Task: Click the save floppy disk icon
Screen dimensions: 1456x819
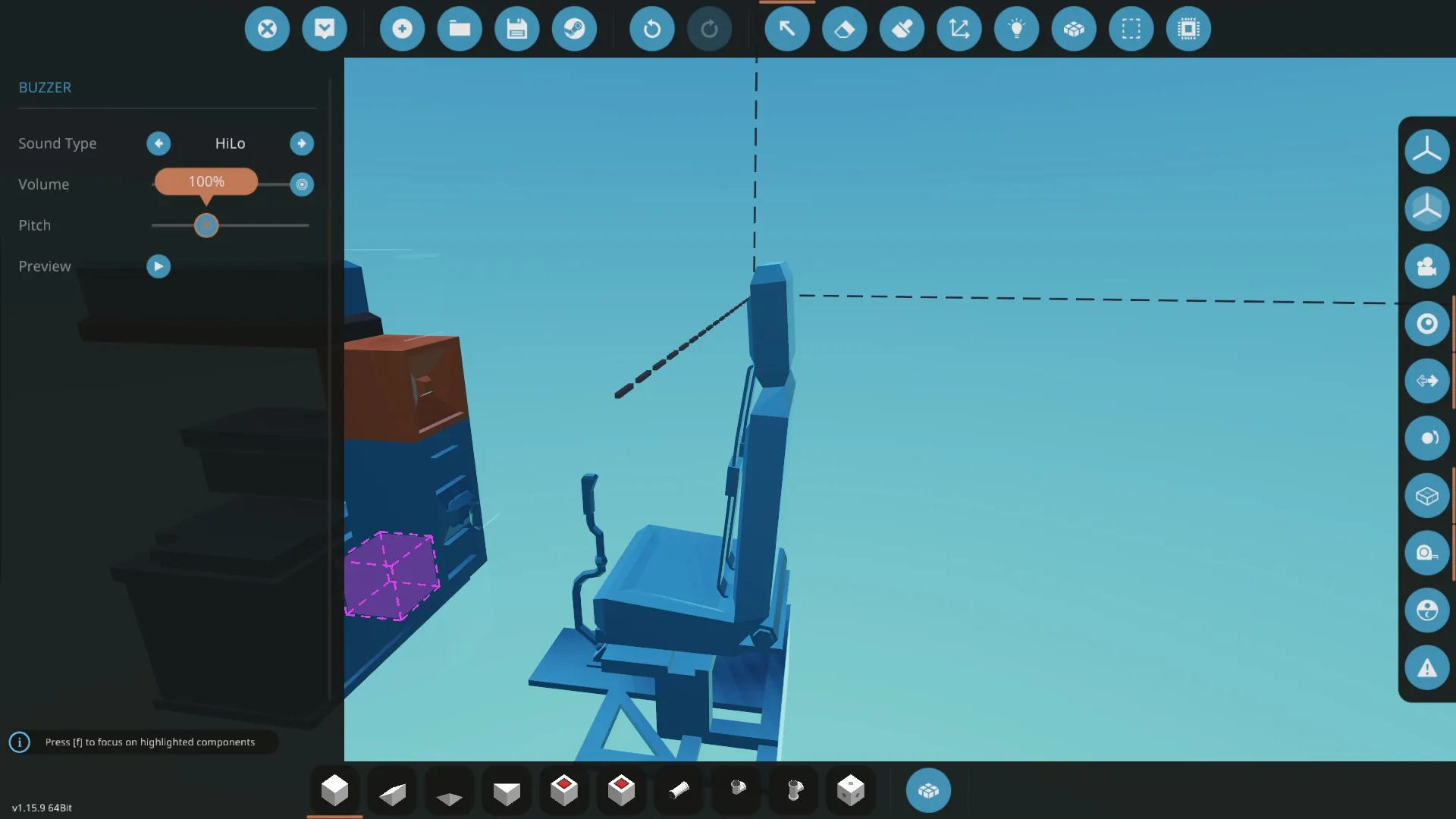Action: pyautogui.click(x=516, y=29)
